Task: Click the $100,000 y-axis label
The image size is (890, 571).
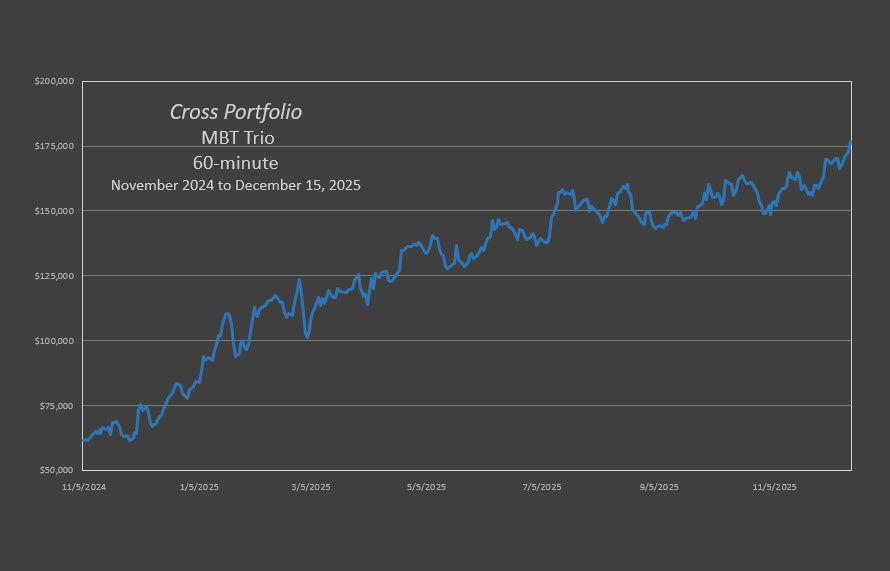Action: coord(55,341)
